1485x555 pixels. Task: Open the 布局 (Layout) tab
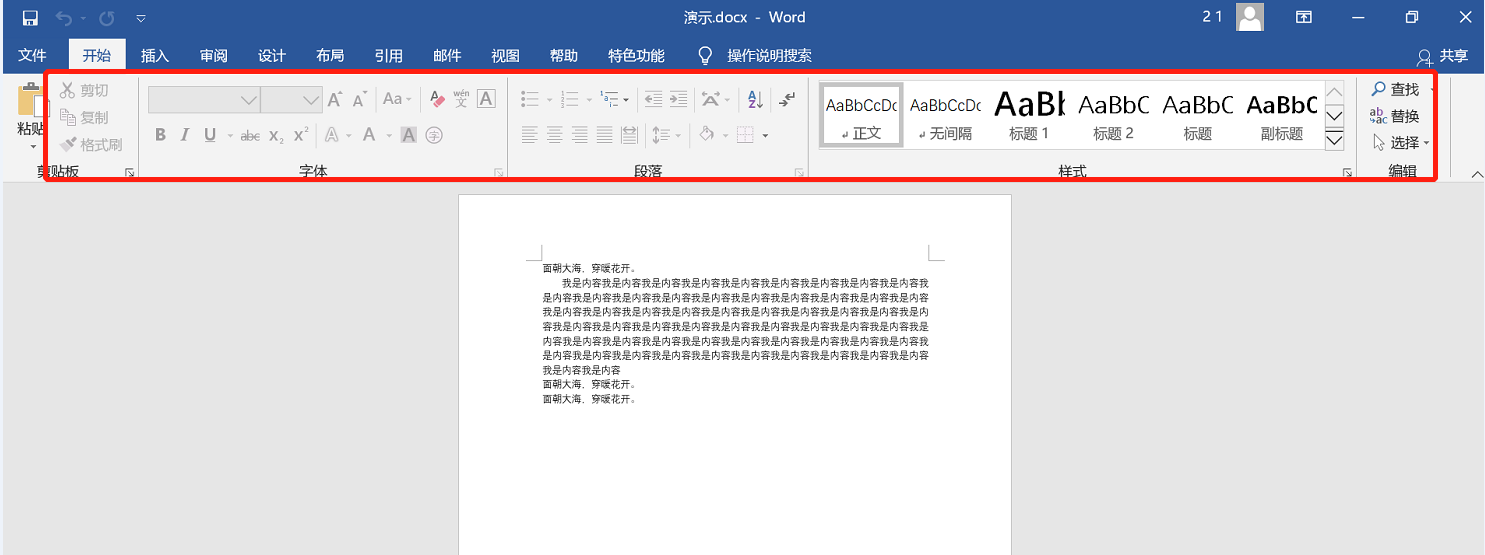coord(330,56)
